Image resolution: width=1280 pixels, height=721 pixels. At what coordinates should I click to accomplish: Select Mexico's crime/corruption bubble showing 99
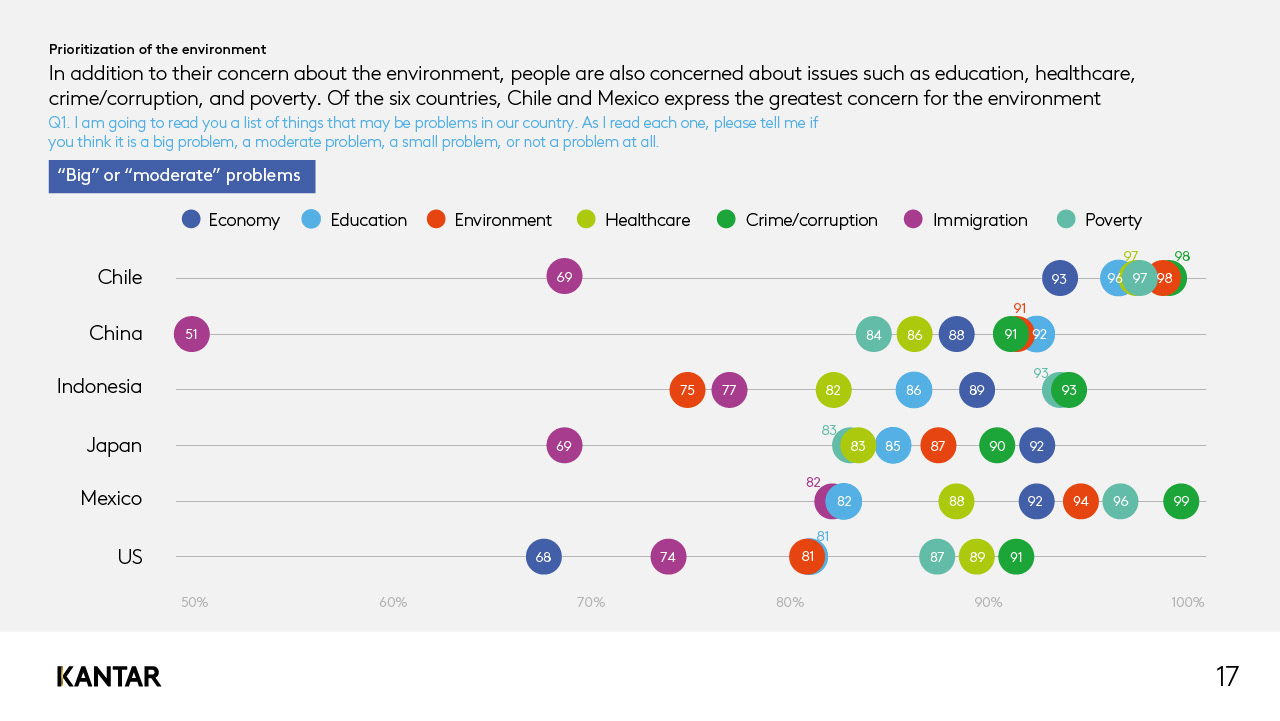tap(1181, 501)
